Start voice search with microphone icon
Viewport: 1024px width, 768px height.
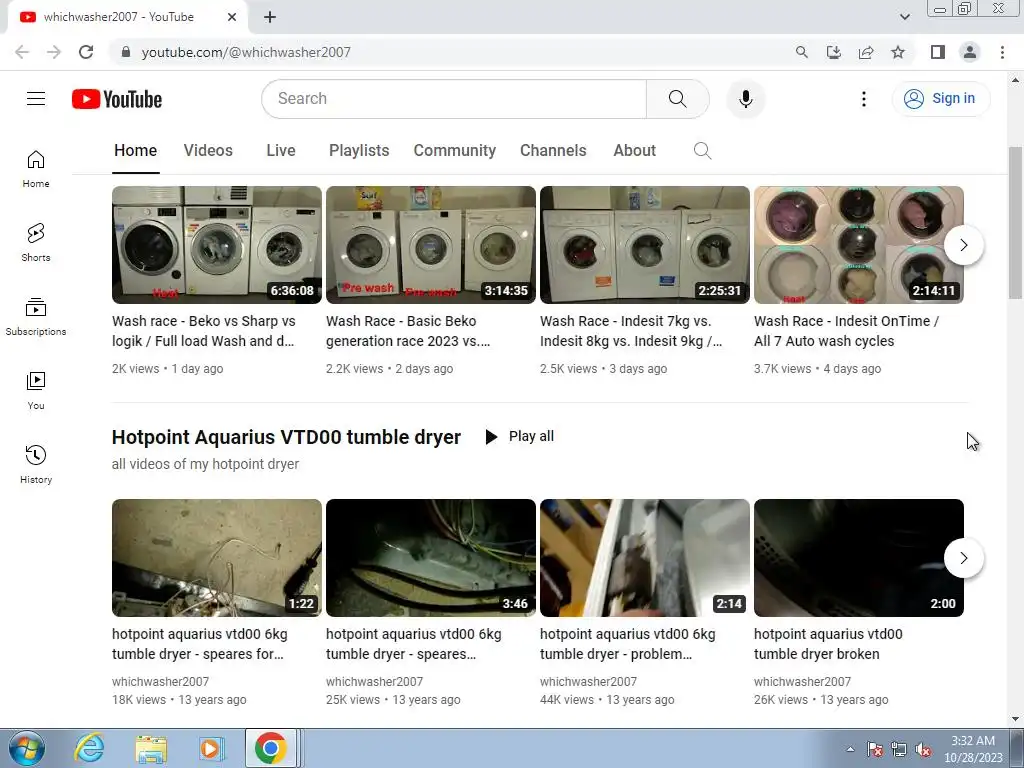pyautogui.click(x=745, y=99)
